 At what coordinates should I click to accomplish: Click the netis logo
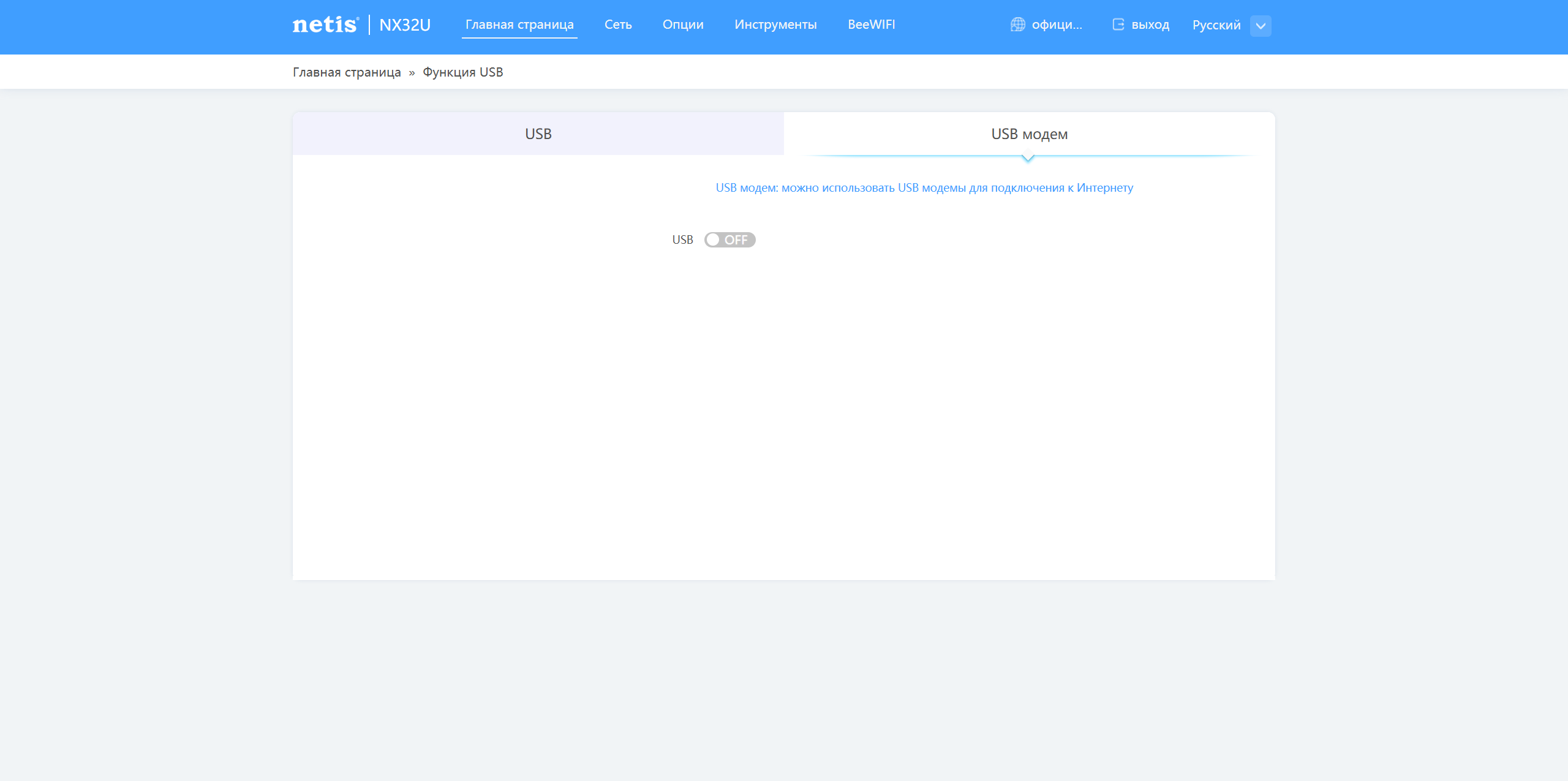[x=325, y=25]
